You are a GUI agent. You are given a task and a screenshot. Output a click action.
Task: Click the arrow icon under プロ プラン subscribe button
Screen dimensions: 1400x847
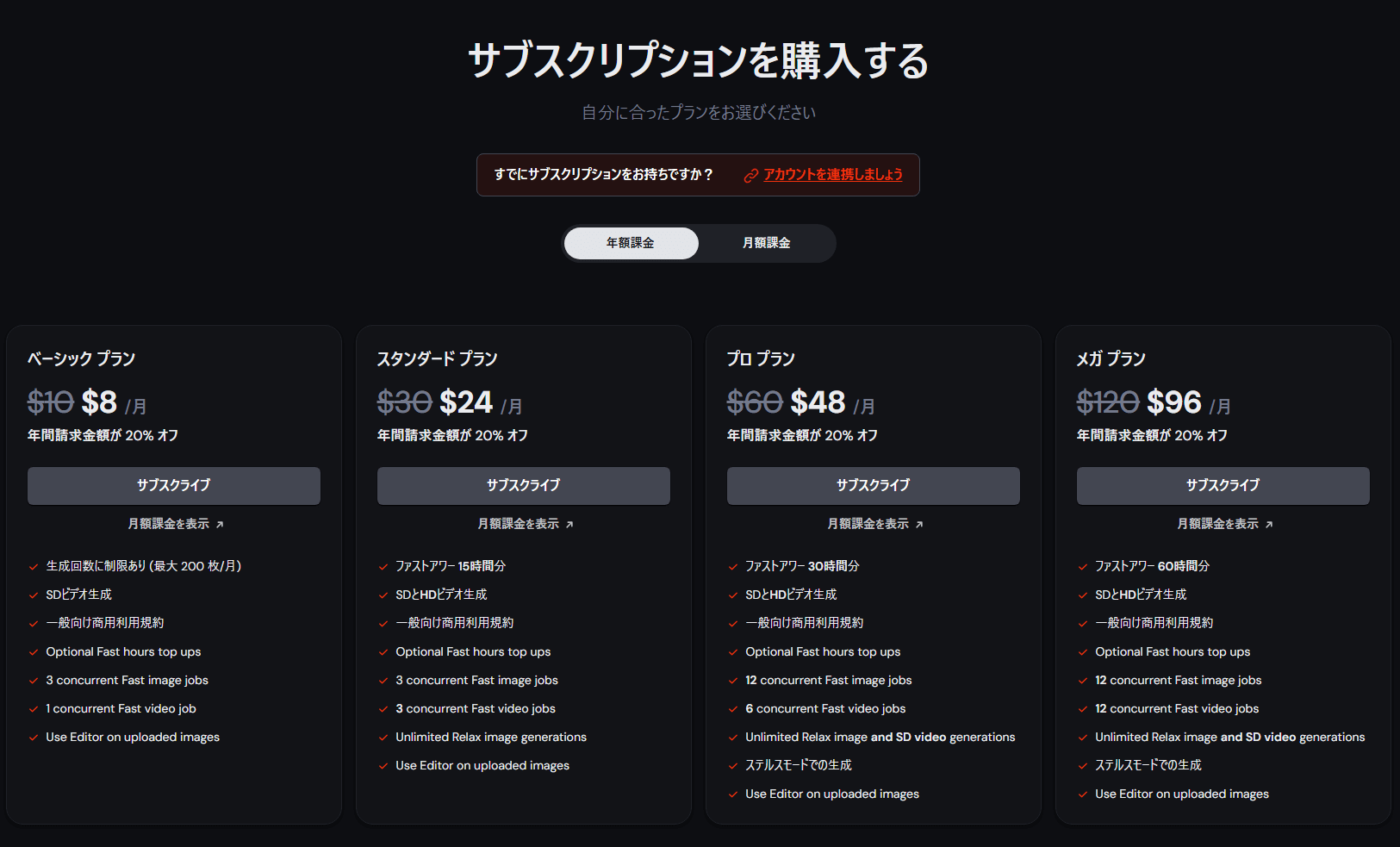pos(919,525)
